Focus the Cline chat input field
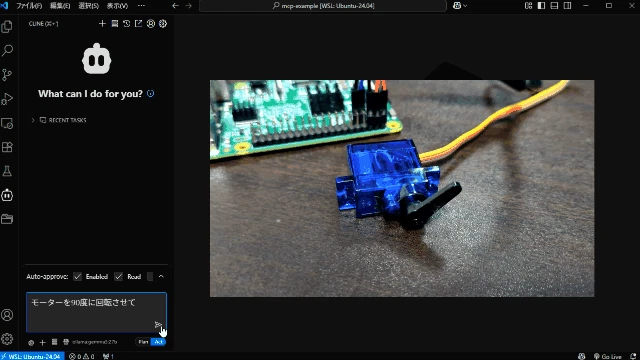This screenshot has height=360, width=640. click(96, 312)
